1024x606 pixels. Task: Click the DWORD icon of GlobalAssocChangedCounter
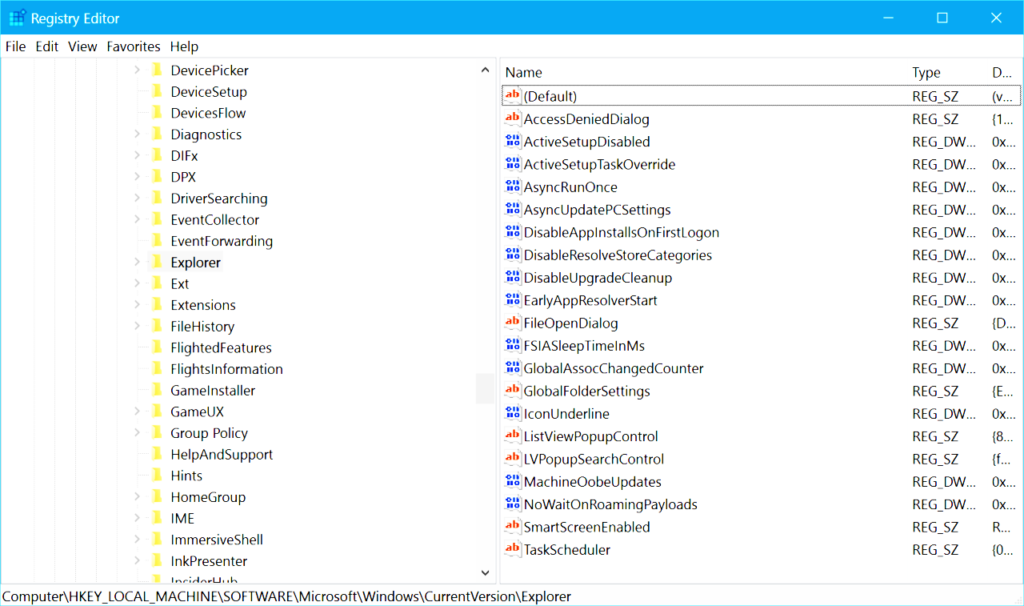(513, 368)
